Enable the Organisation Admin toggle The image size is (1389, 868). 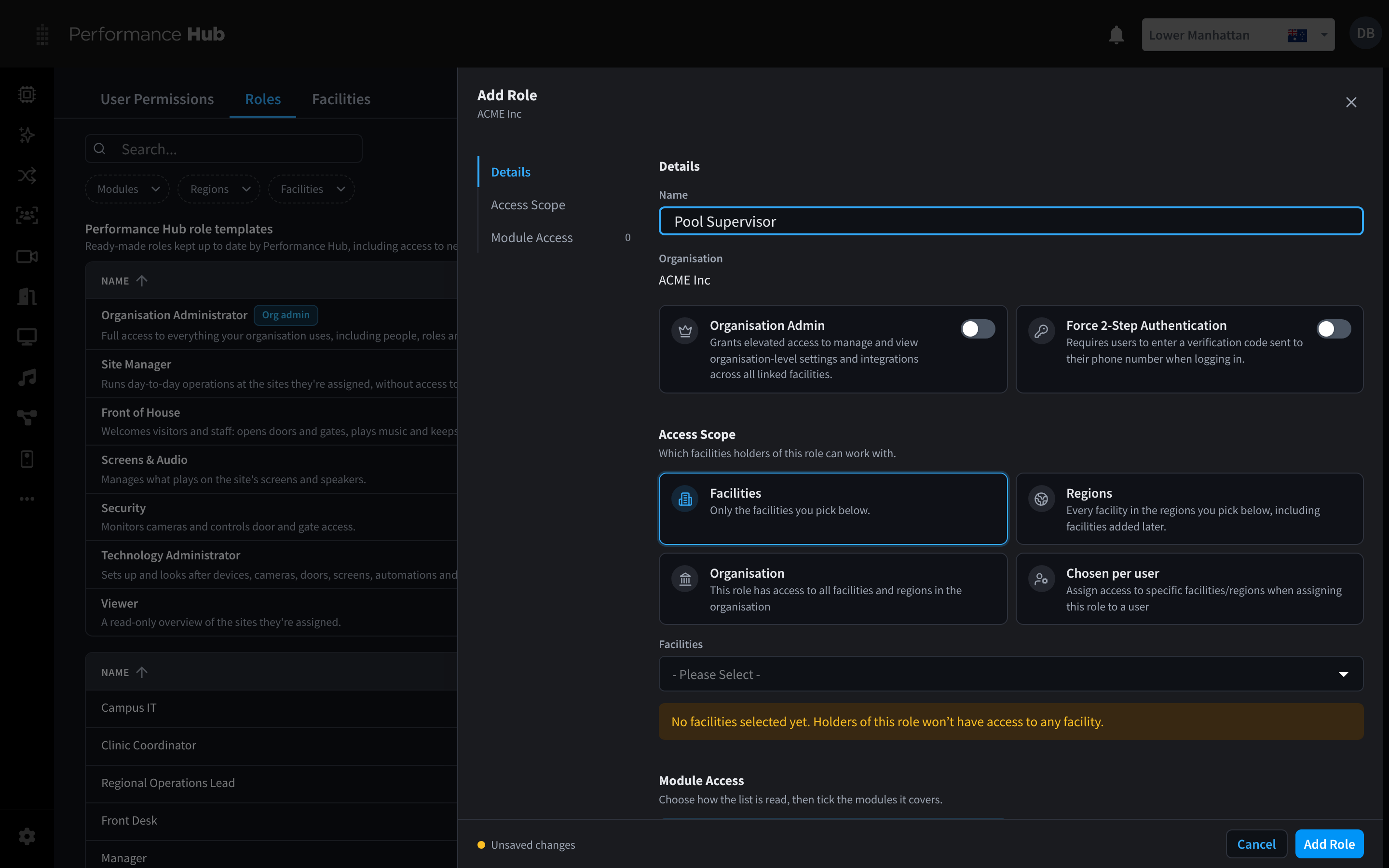click(978, 329)
